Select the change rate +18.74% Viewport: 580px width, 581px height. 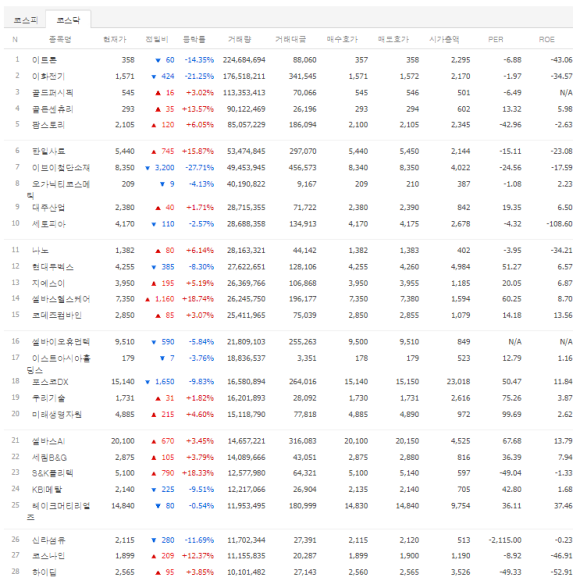(198, 299)
